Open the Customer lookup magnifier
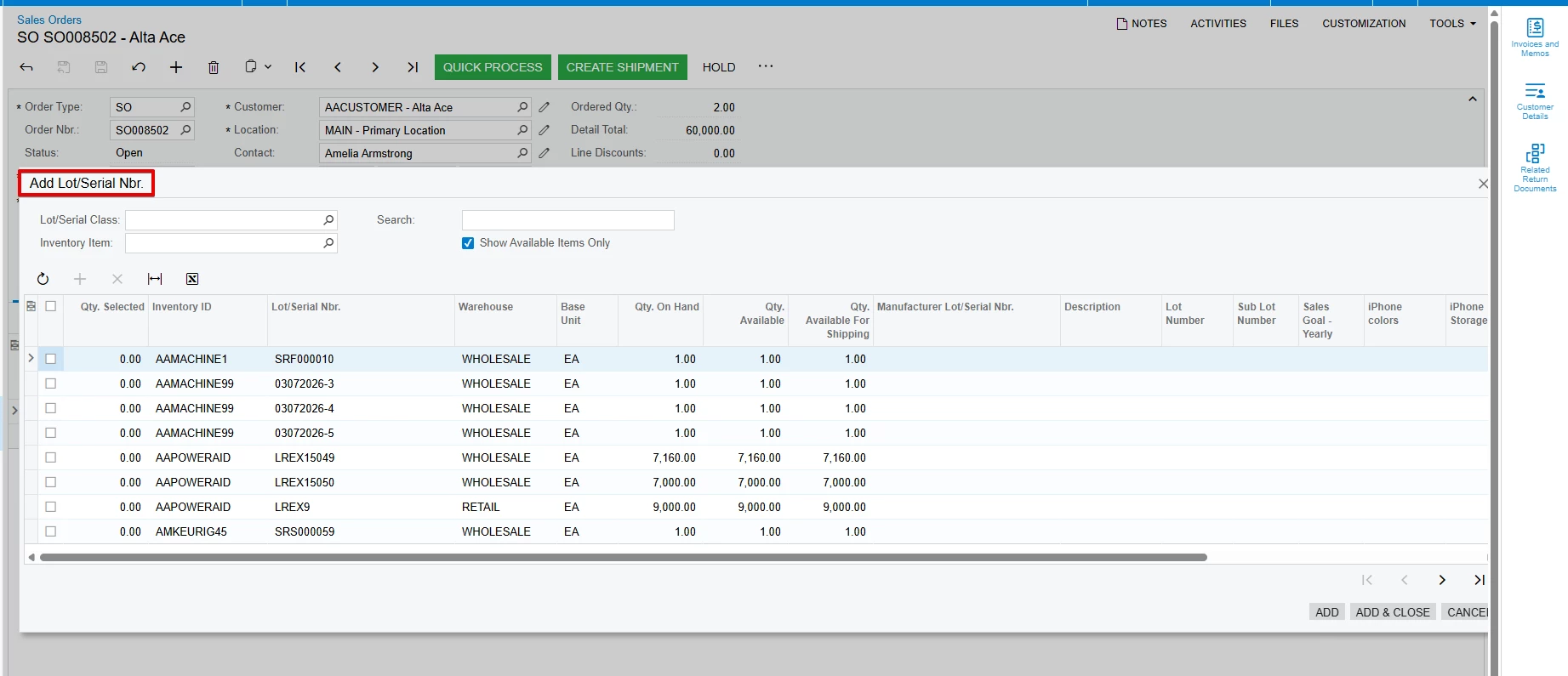Viewport: 1568px width, 676px height. 522,107
